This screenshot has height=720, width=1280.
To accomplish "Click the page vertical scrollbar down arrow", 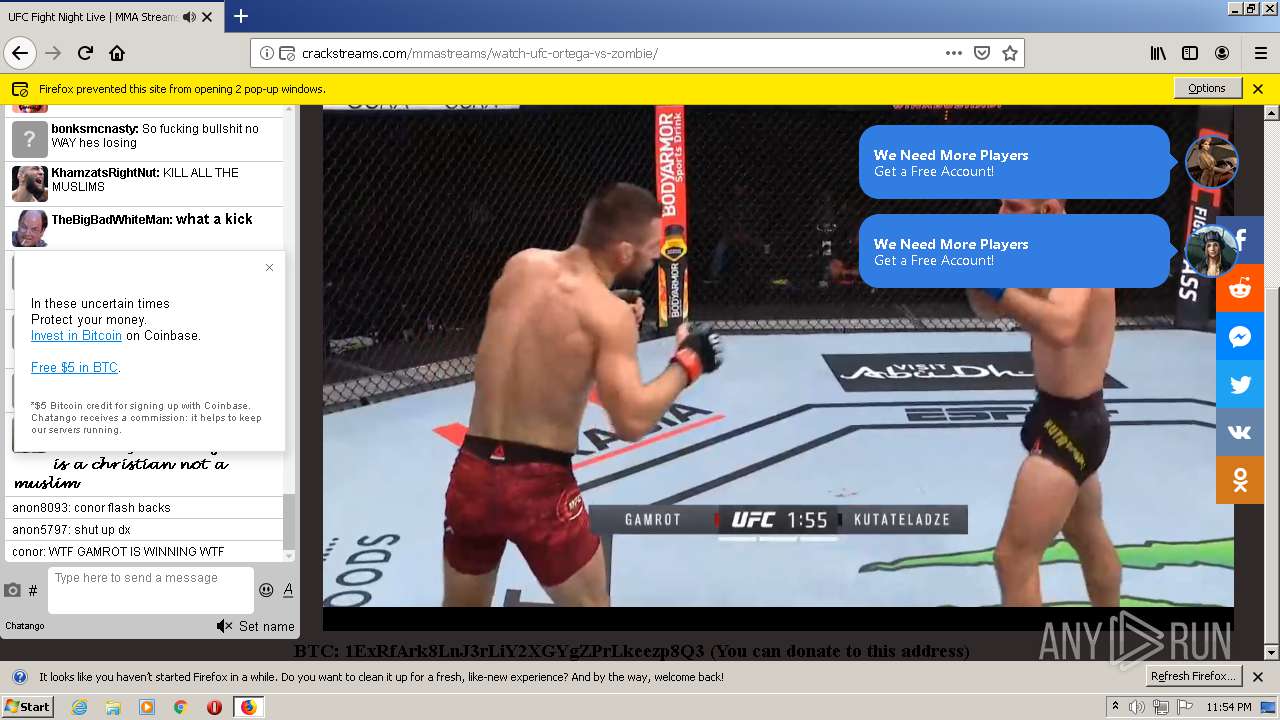I will coord(1271,653).
